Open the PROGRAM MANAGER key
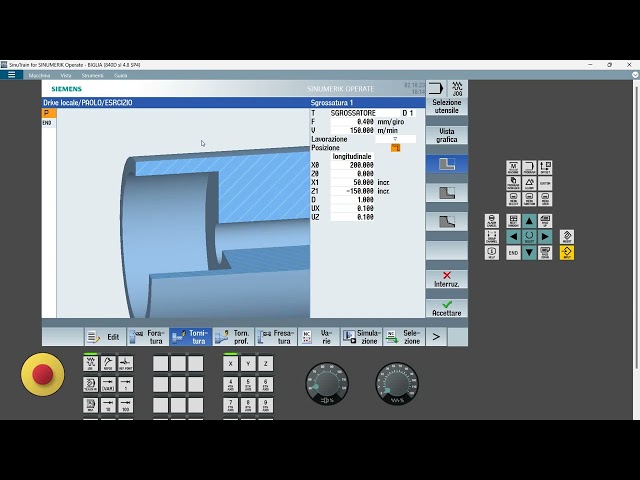This screenshot has height=480, width=640. click(x=513, y=183)
